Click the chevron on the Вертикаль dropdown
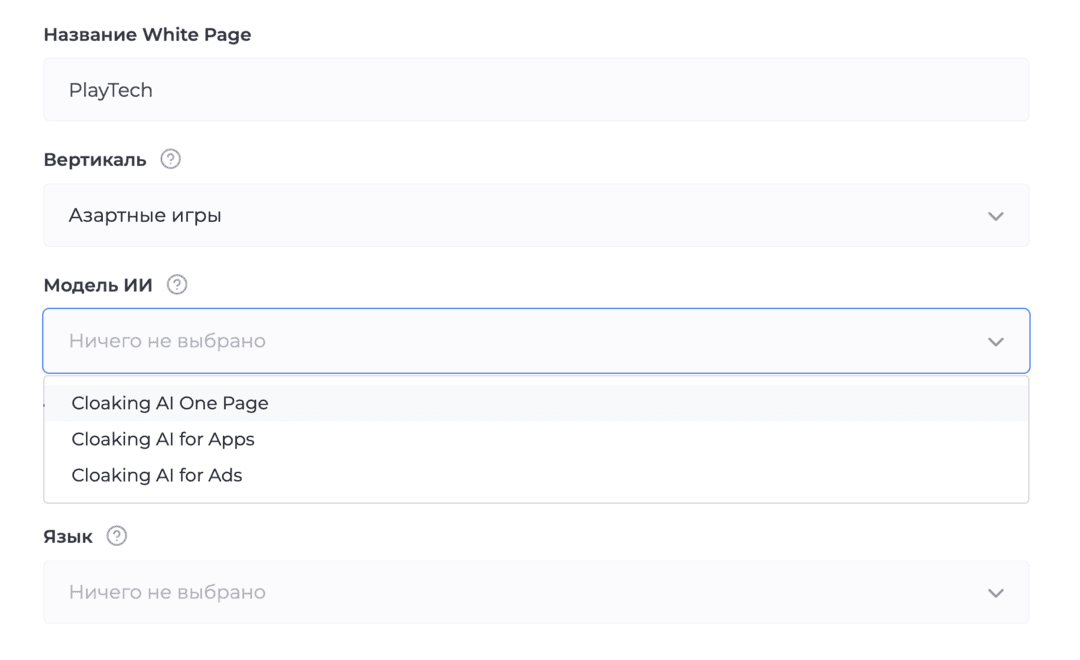The width and height of the screenshot is (1080, 660). coord(996,215)
